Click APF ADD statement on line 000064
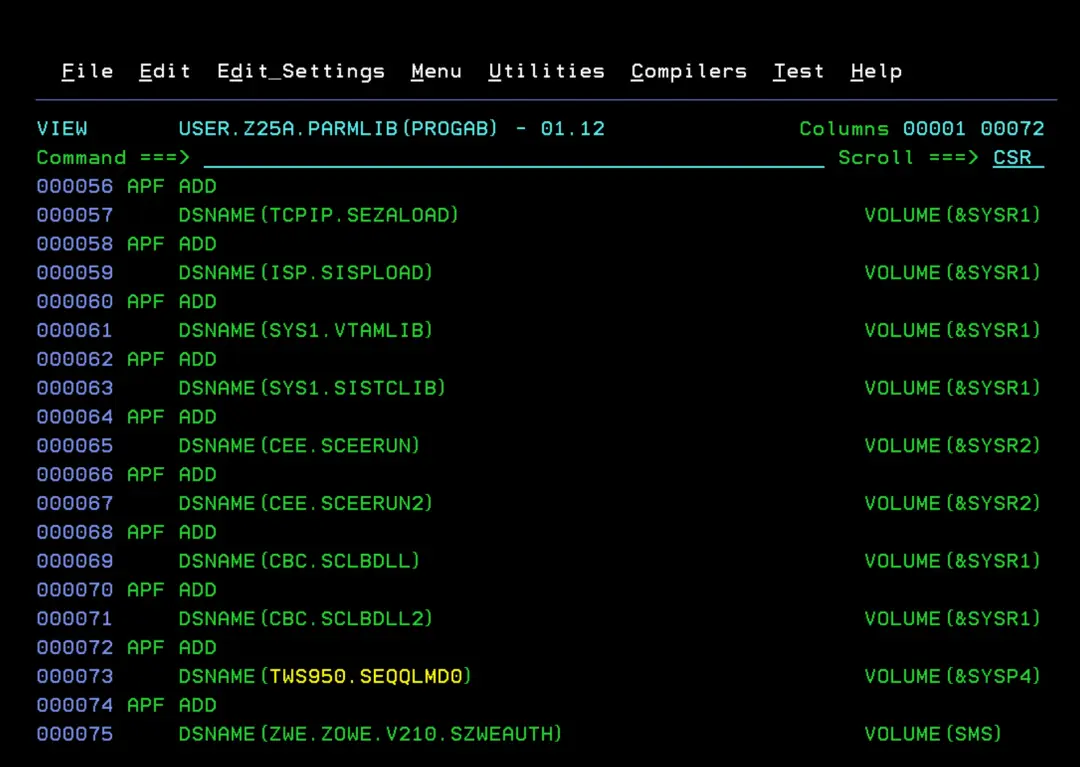Screen dimensions: 1080x767 (x=172, y=417)
